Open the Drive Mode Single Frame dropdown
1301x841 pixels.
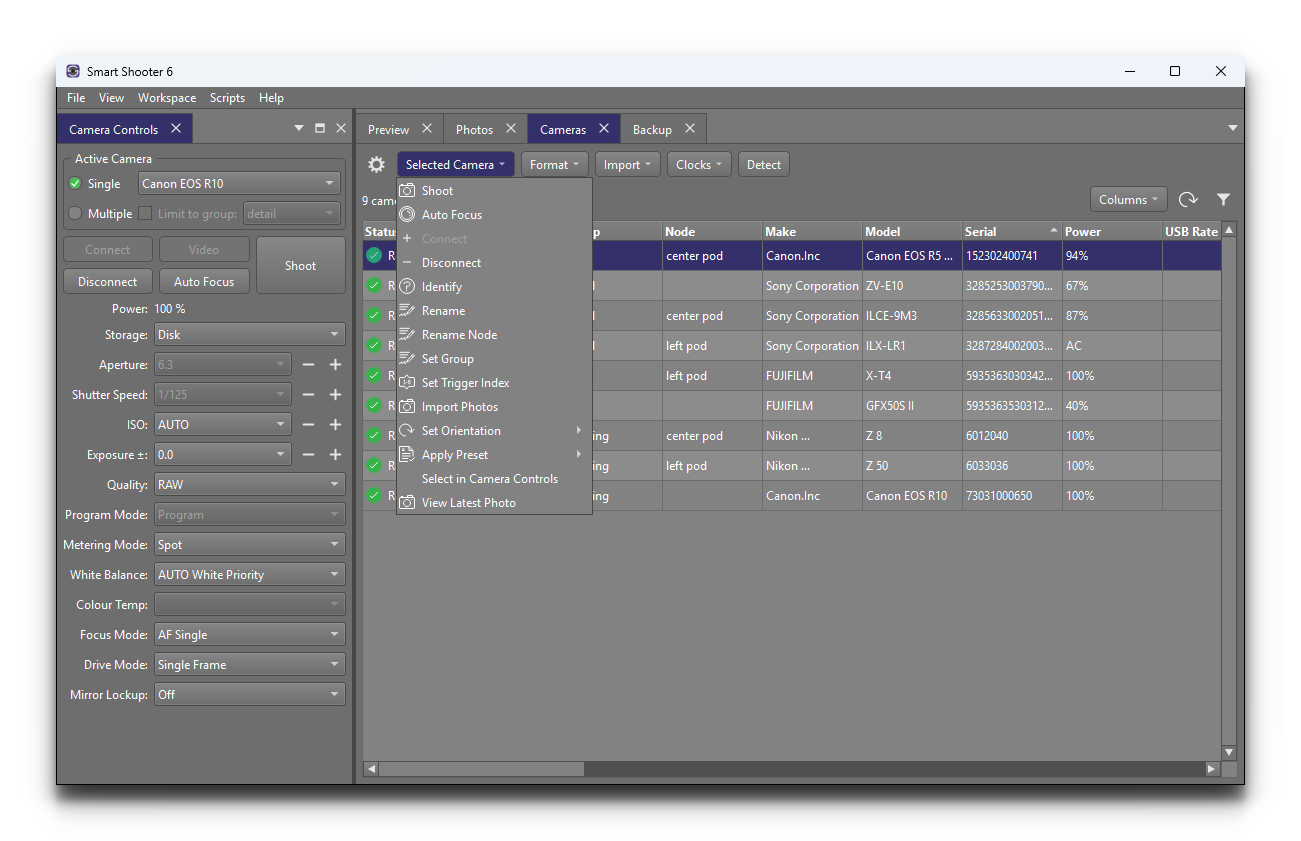coord(250,665)
